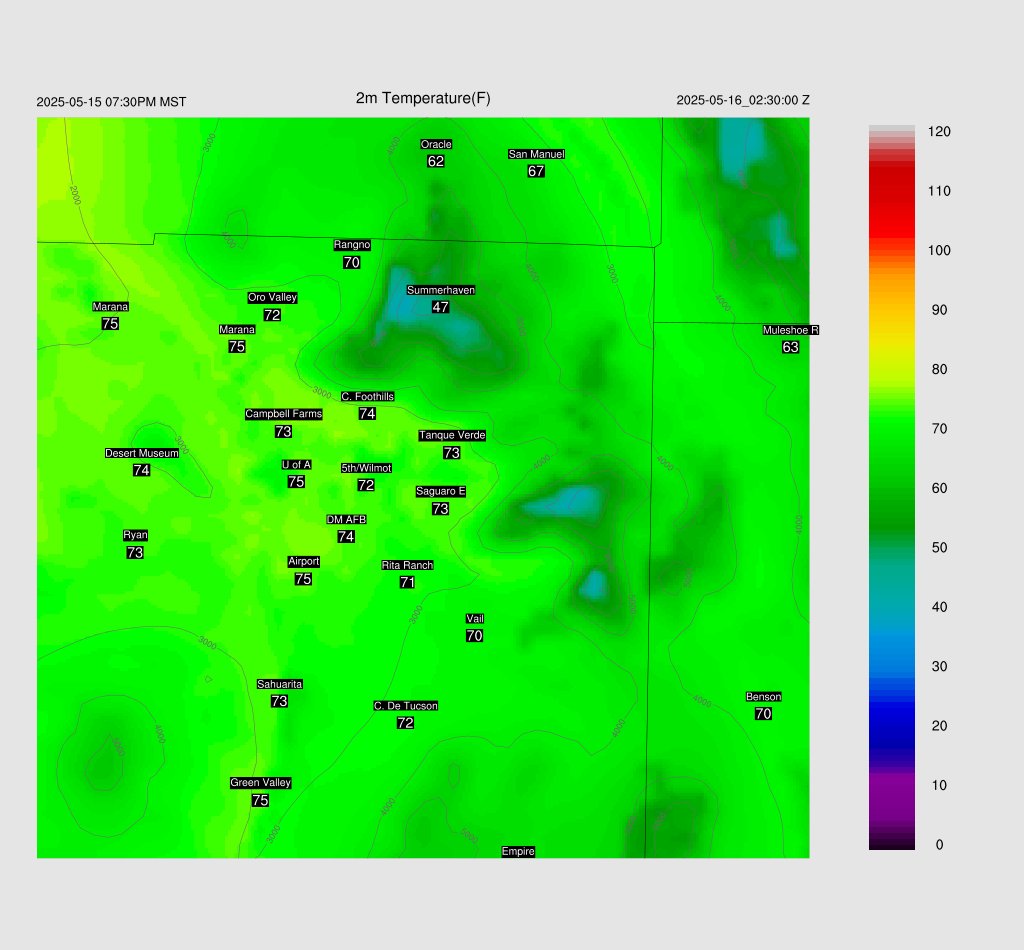Click the Airport station label
This screenshot has width=1024, height=950.
click(304, 562)
